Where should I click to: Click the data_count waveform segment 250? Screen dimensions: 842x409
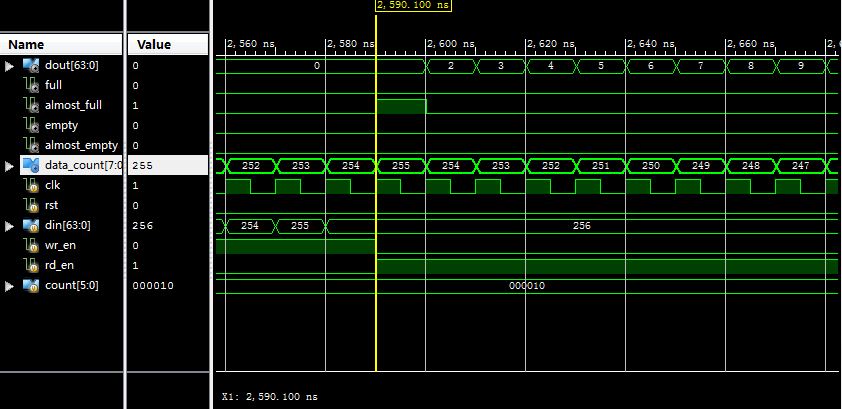point(650,166)
